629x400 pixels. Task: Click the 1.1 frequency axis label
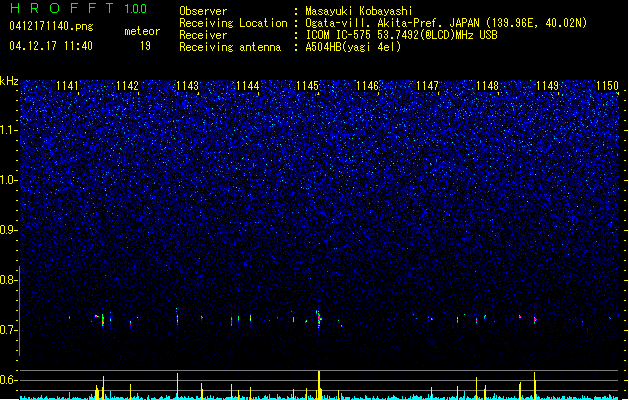[9, 130]
